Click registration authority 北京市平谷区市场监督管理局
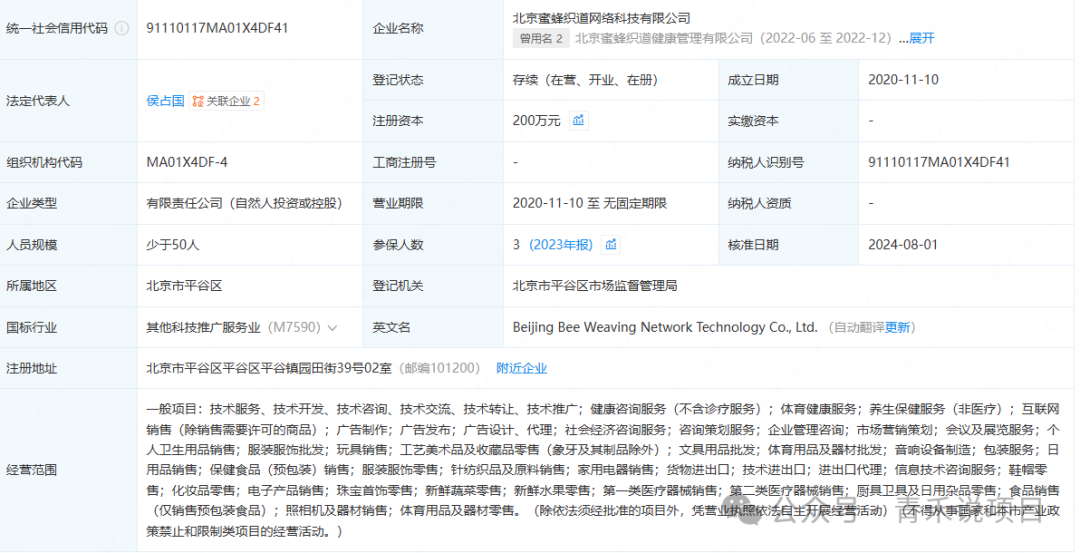This screenshot has height=553, width=1080. (594, 286)
